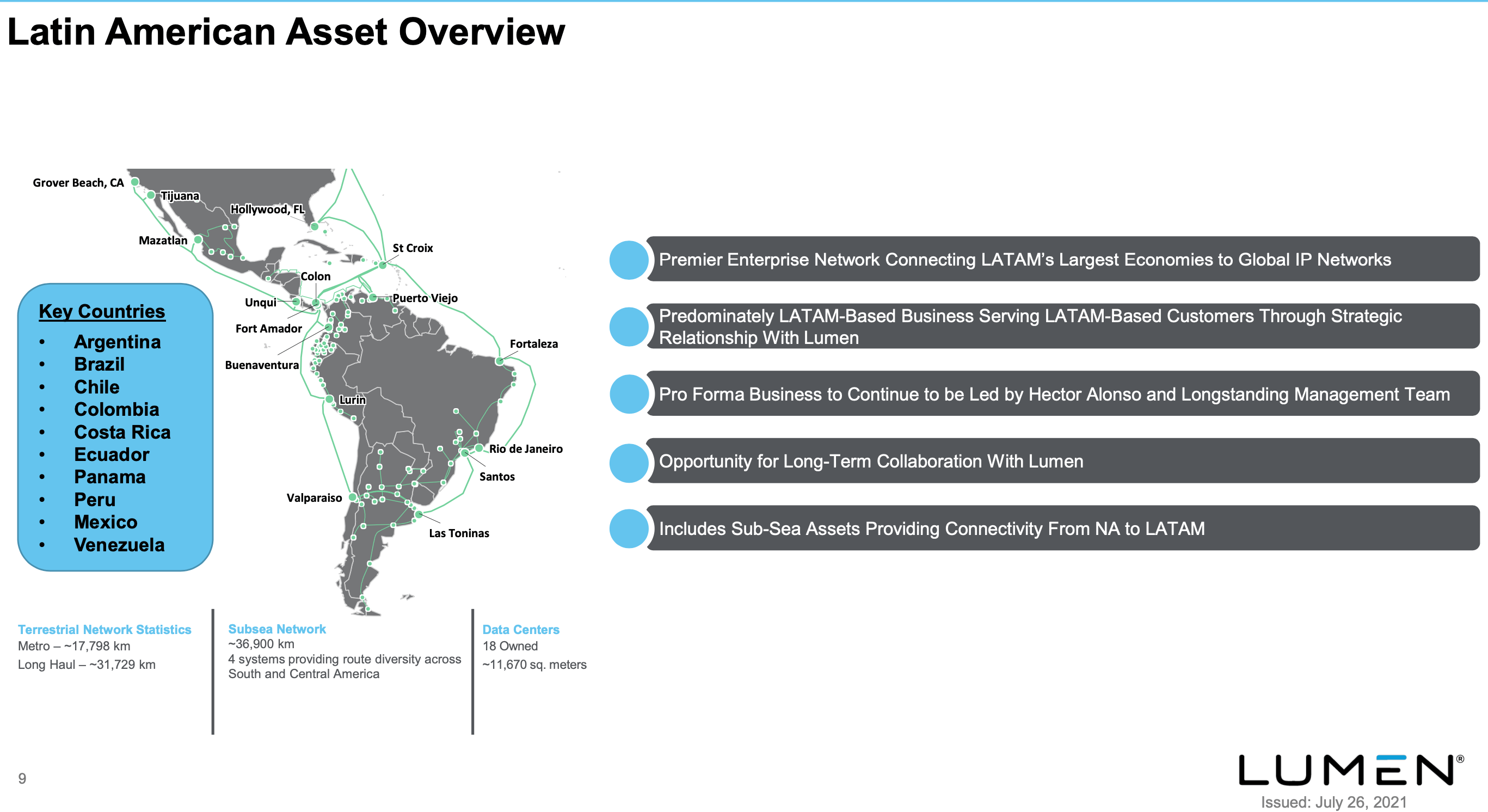Select the ~36,900 km subsea value
Screen dimensions: 1488x812
tap(261, 644)
